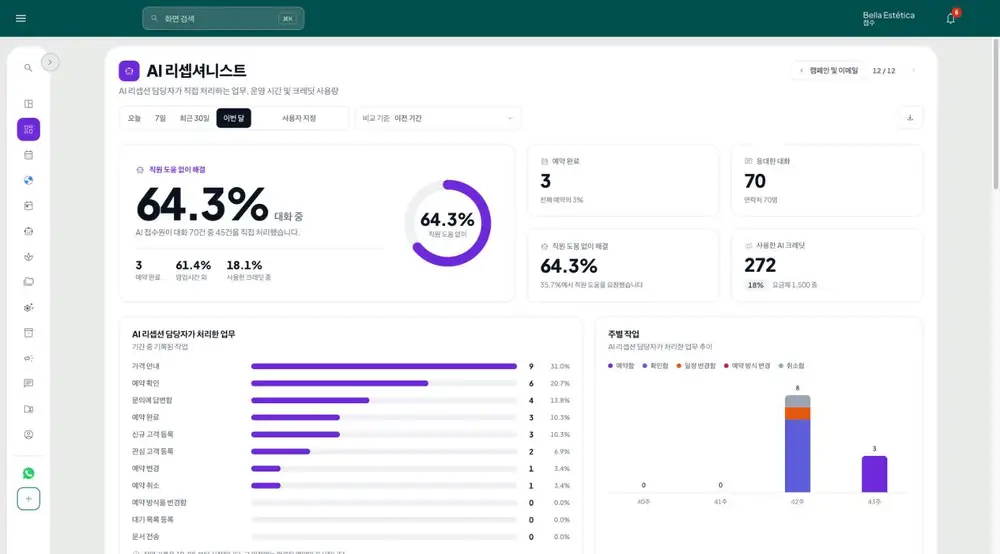Open the chat message sidebar icon

[28, 383]
